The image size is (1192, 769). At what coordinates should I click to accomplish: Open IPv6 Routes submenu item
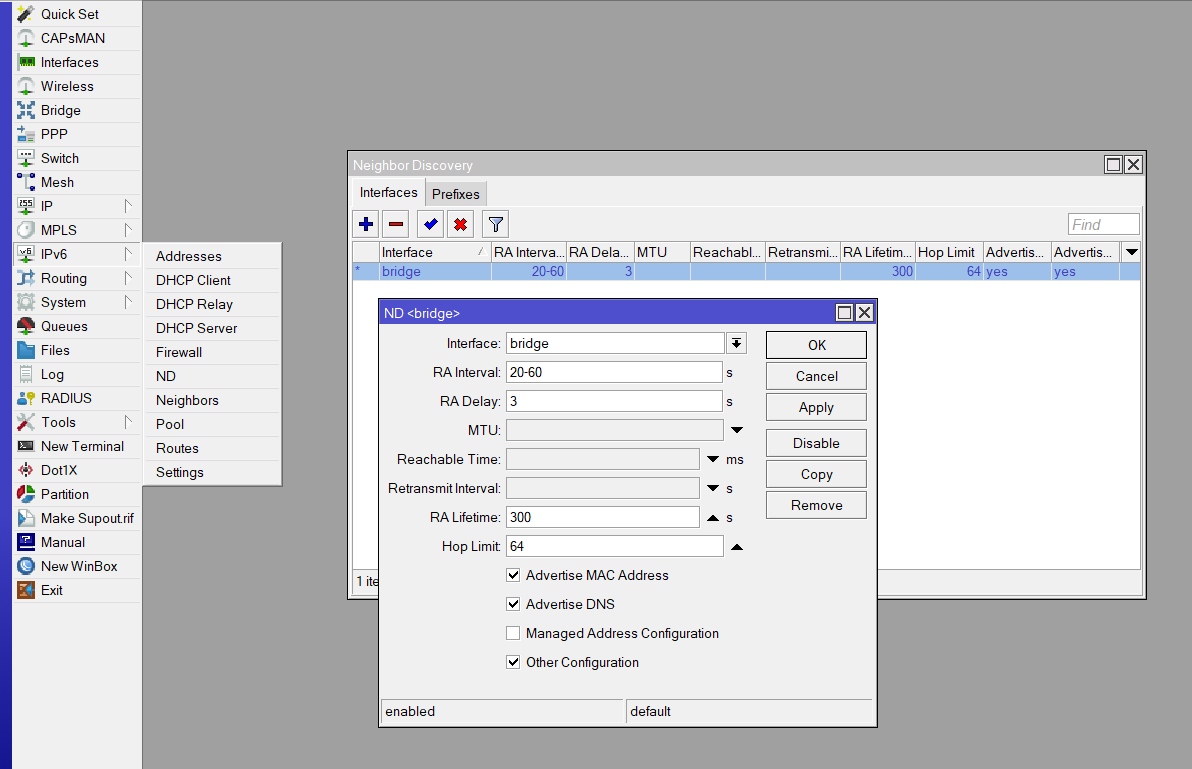tap(213, 448)
